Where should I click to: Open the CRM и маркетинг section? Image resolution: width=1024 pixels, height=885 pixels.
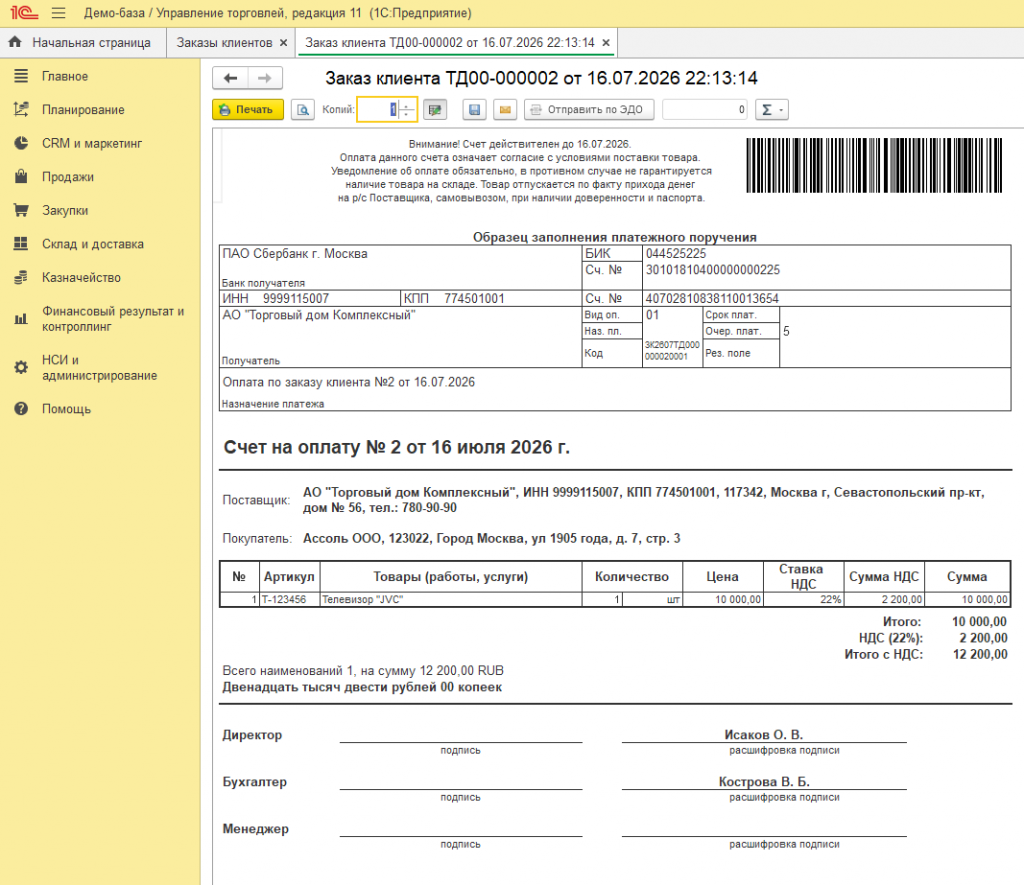coord(92,143)
